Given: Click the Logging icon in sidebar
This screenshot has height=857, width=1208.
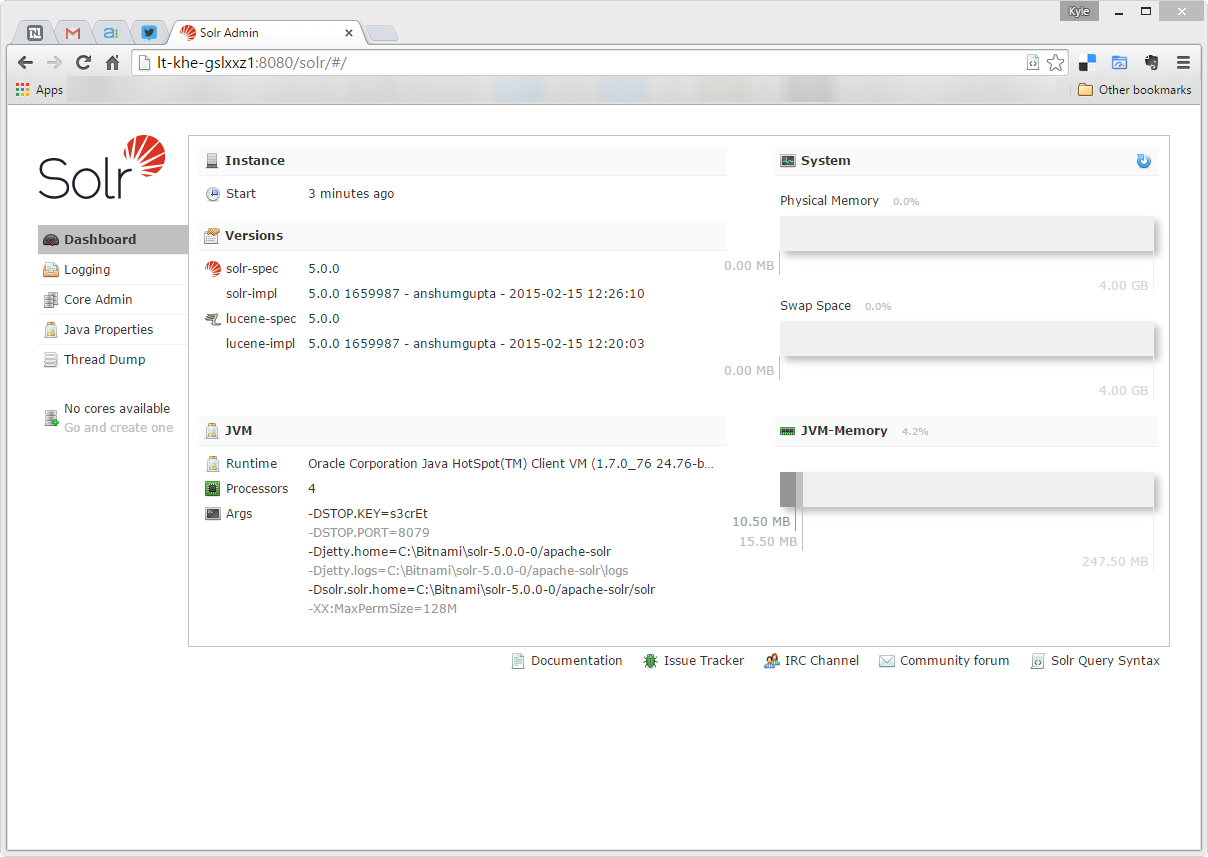Looking at the screenshot, I should (51, 270).
